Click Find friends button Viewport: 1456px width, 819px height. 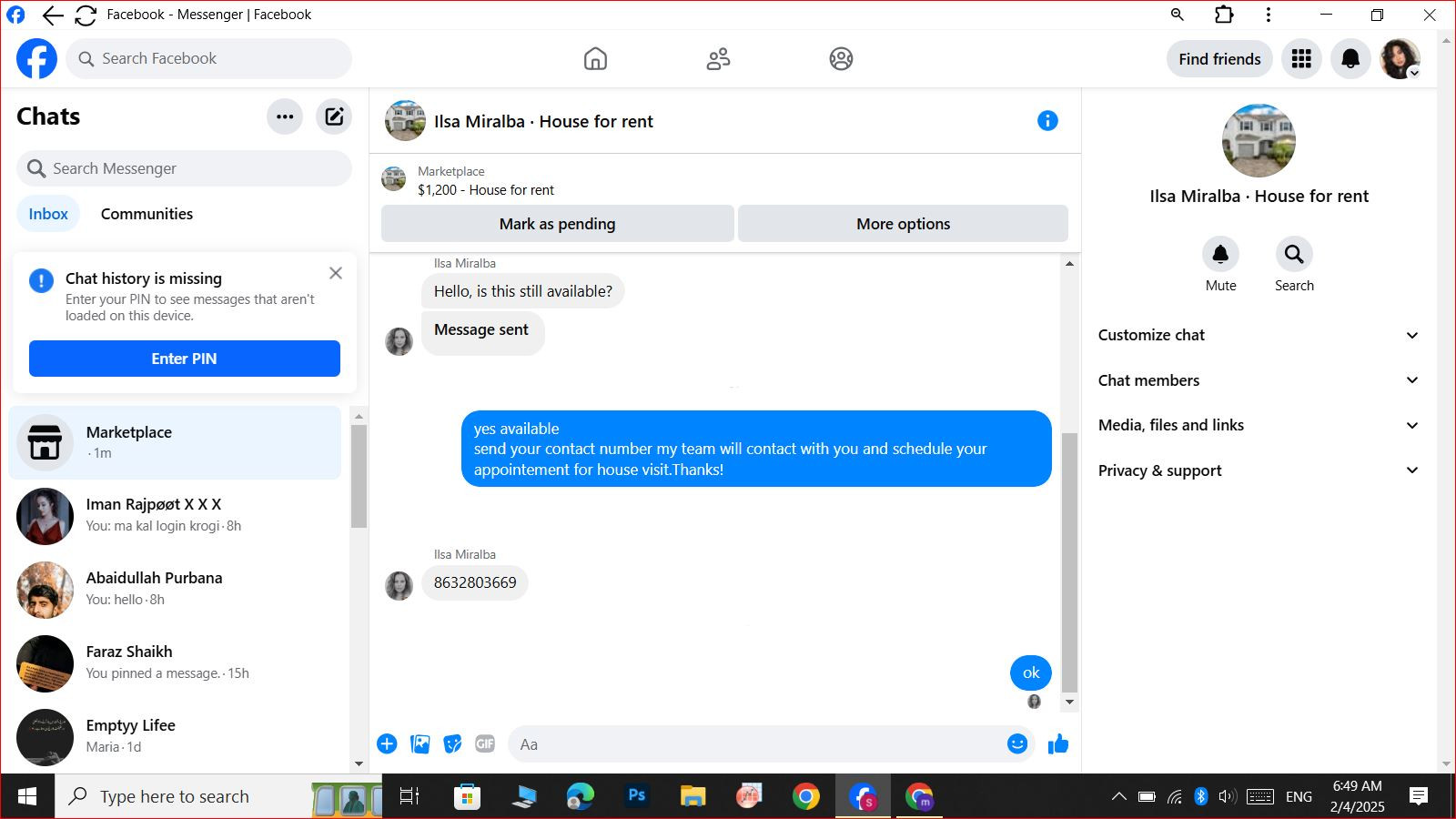tap(1219, 59)
